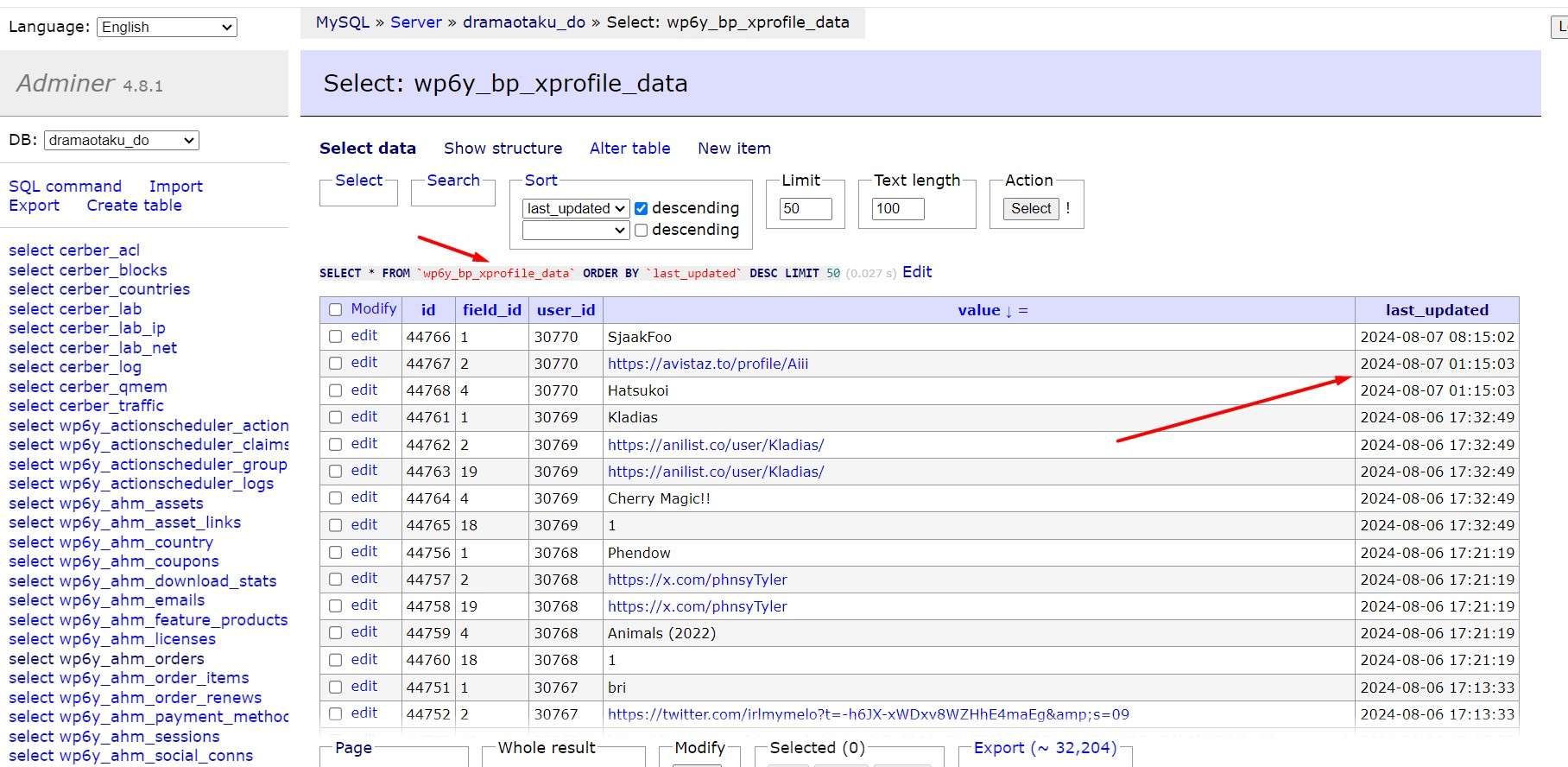This screenshot has height=767, width=1568.
Task: Open select wp6y_ahm_coupons table
Action: tap(114, 561)
